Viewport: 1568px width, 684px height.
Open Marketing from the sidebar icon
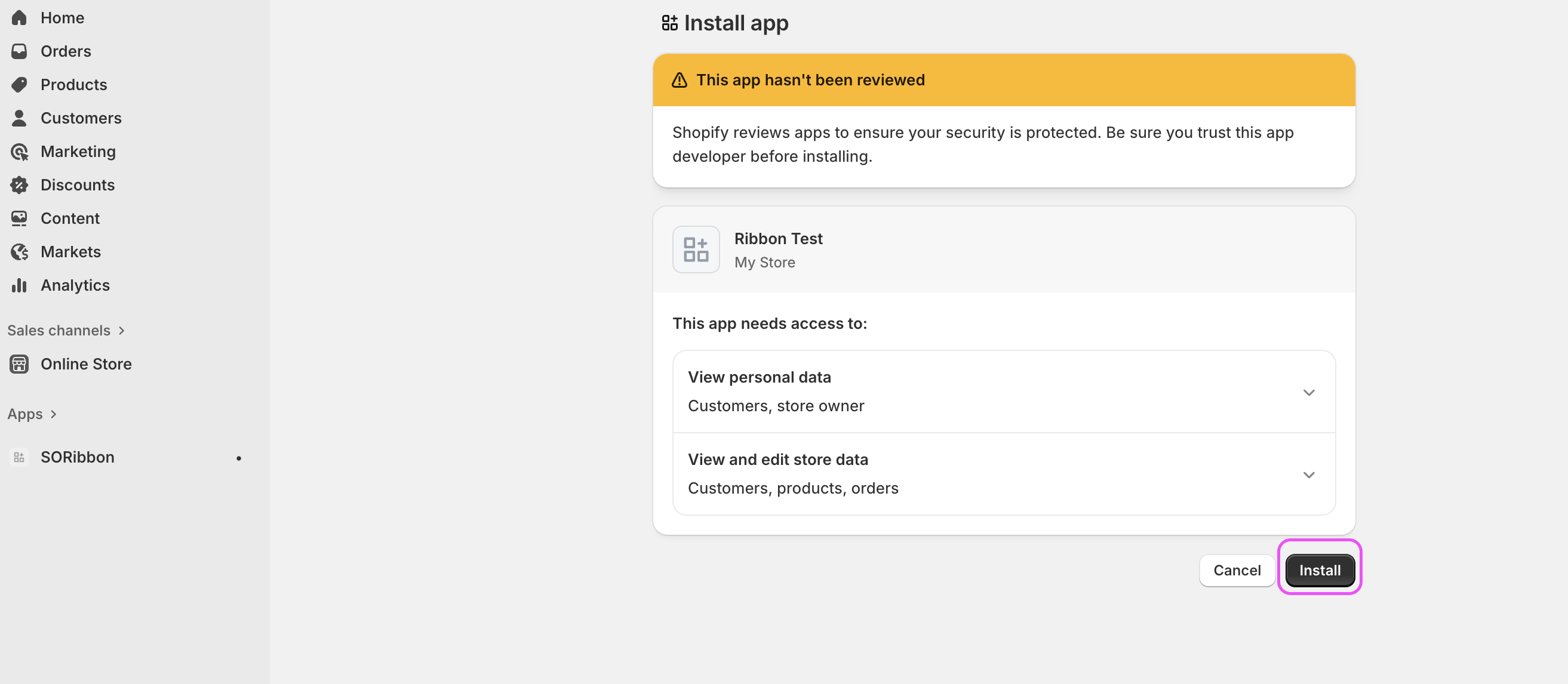(x=20, y=152)
